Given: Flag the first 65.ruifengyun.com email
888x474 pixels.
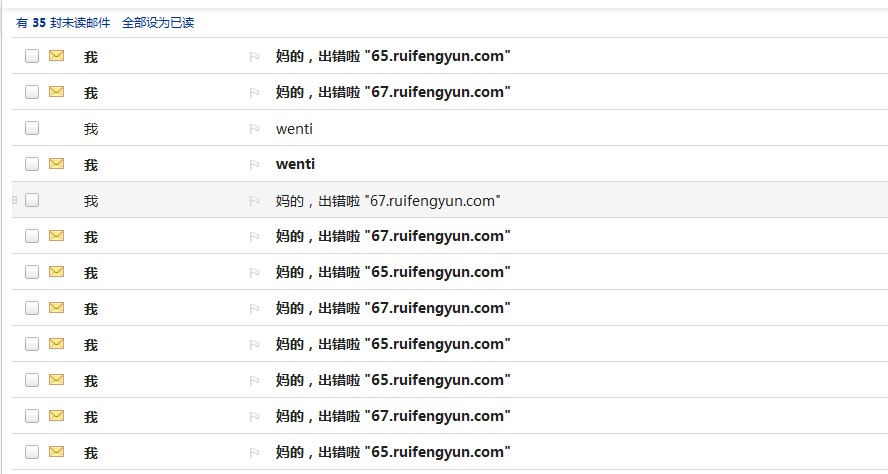Looking at the screenshot, I should [x=254, y=57].
